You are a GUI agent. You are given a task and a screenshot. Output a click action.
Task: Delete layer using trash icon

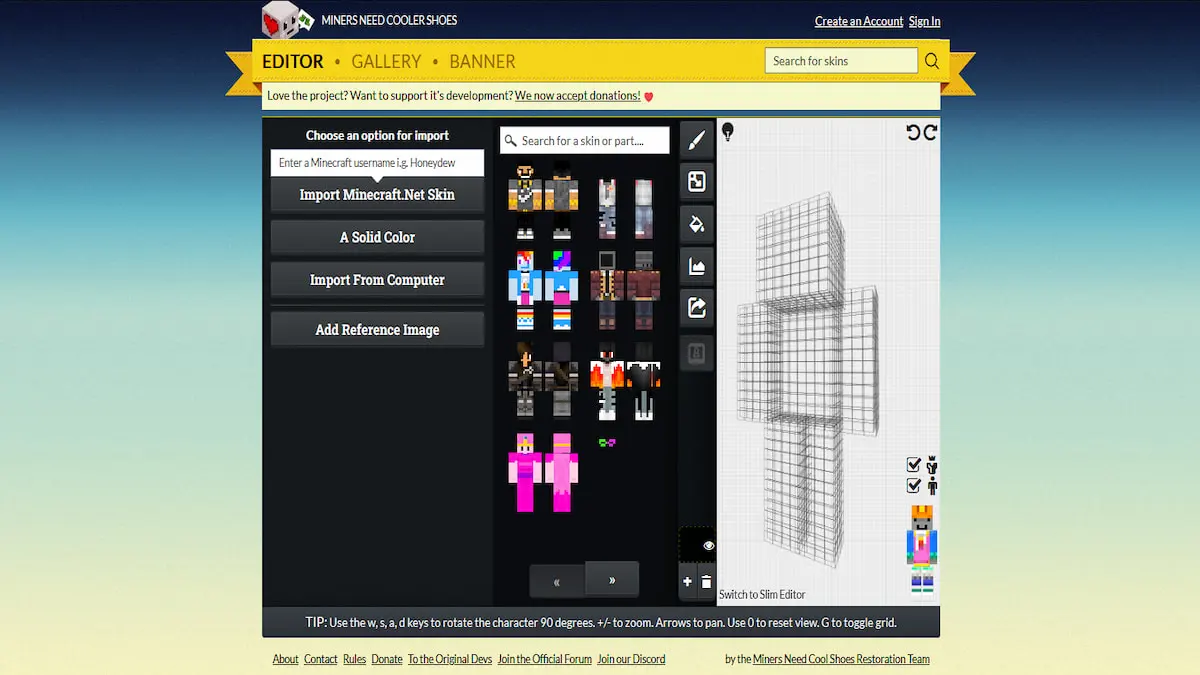click(706, 582)
